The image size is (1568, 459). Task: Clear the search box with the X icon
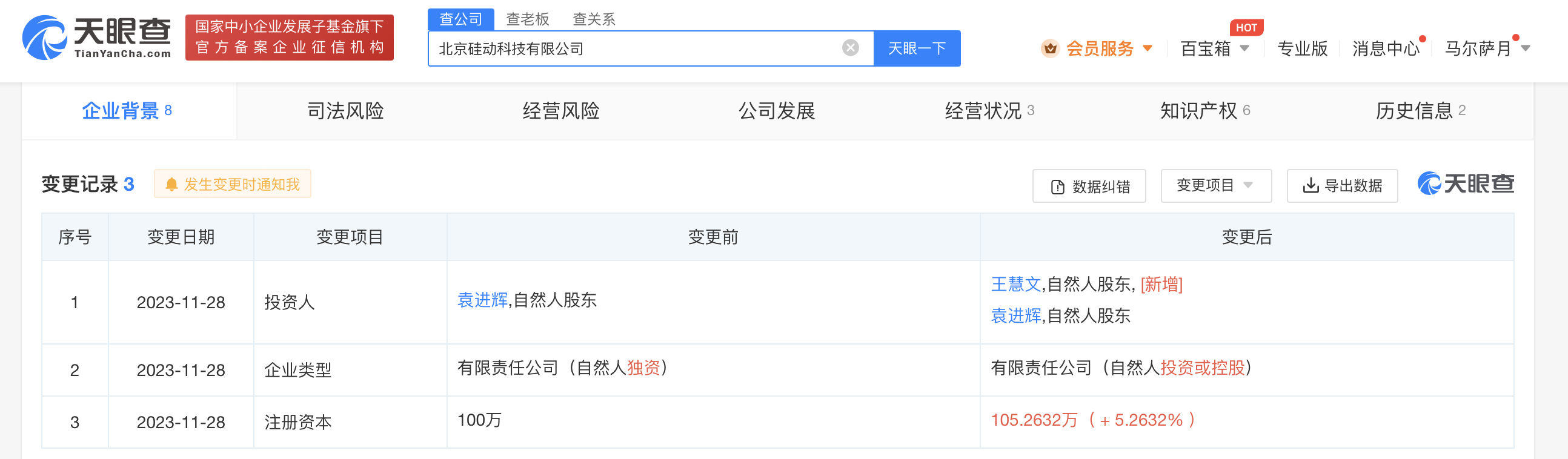[851, 47]
